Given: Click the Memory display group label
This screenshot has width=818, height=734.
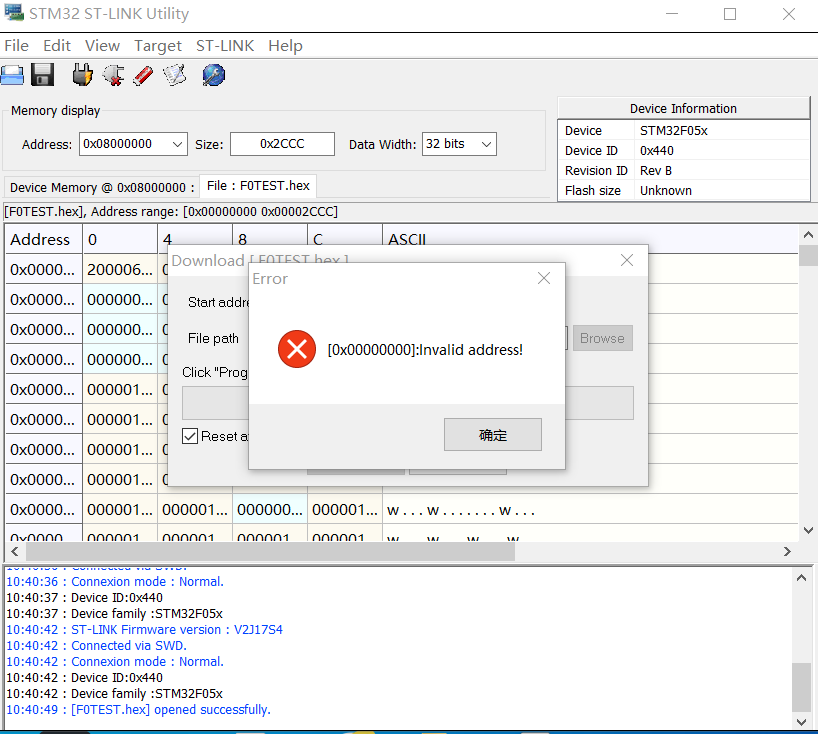Looking at the screenshot, I should [x=55, y=111].
